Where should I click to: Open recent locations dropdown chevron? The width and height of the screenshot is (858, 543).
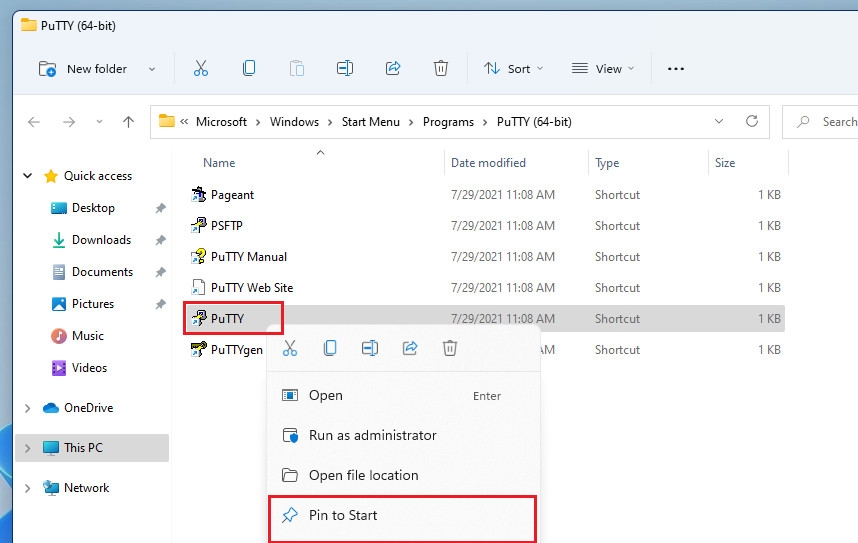click(x=99, y=122)
